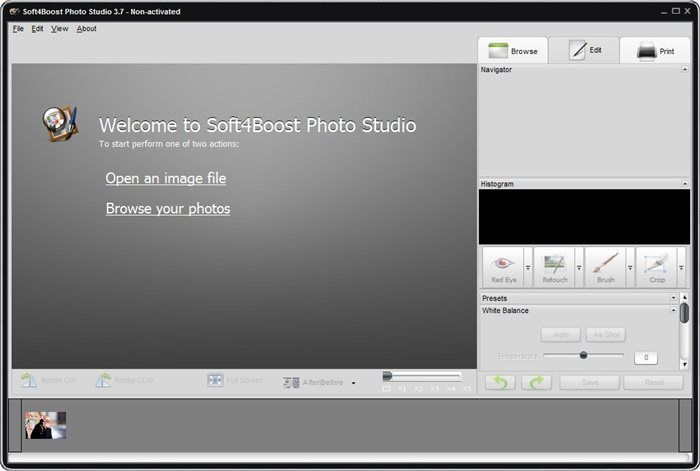This screenshot has height=471, width=700.
Task: Open Crop tool options arrow
Action: [x=681, y=267]
